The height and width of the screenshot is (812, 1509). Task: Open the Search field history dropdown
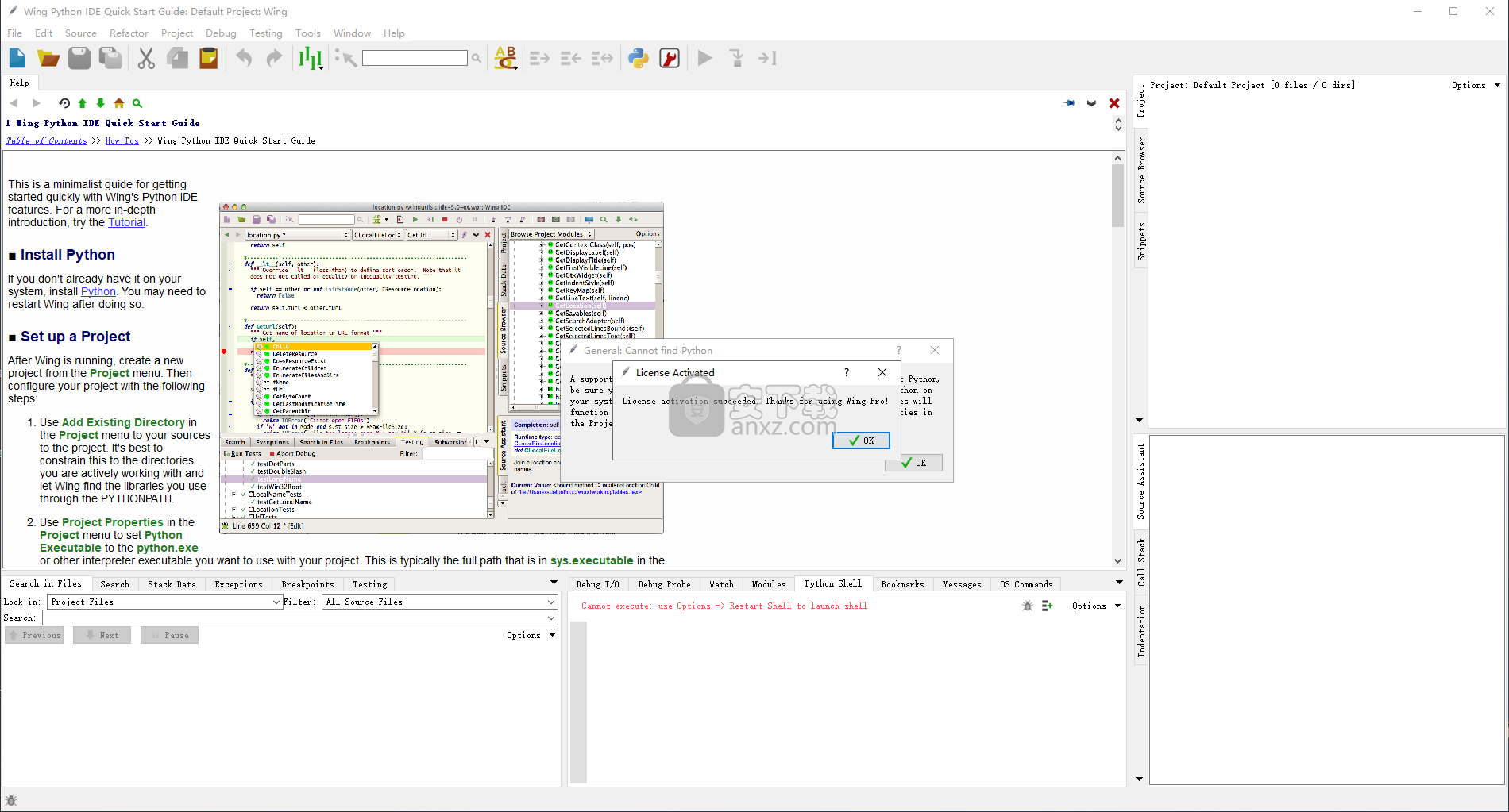(551, 618)
